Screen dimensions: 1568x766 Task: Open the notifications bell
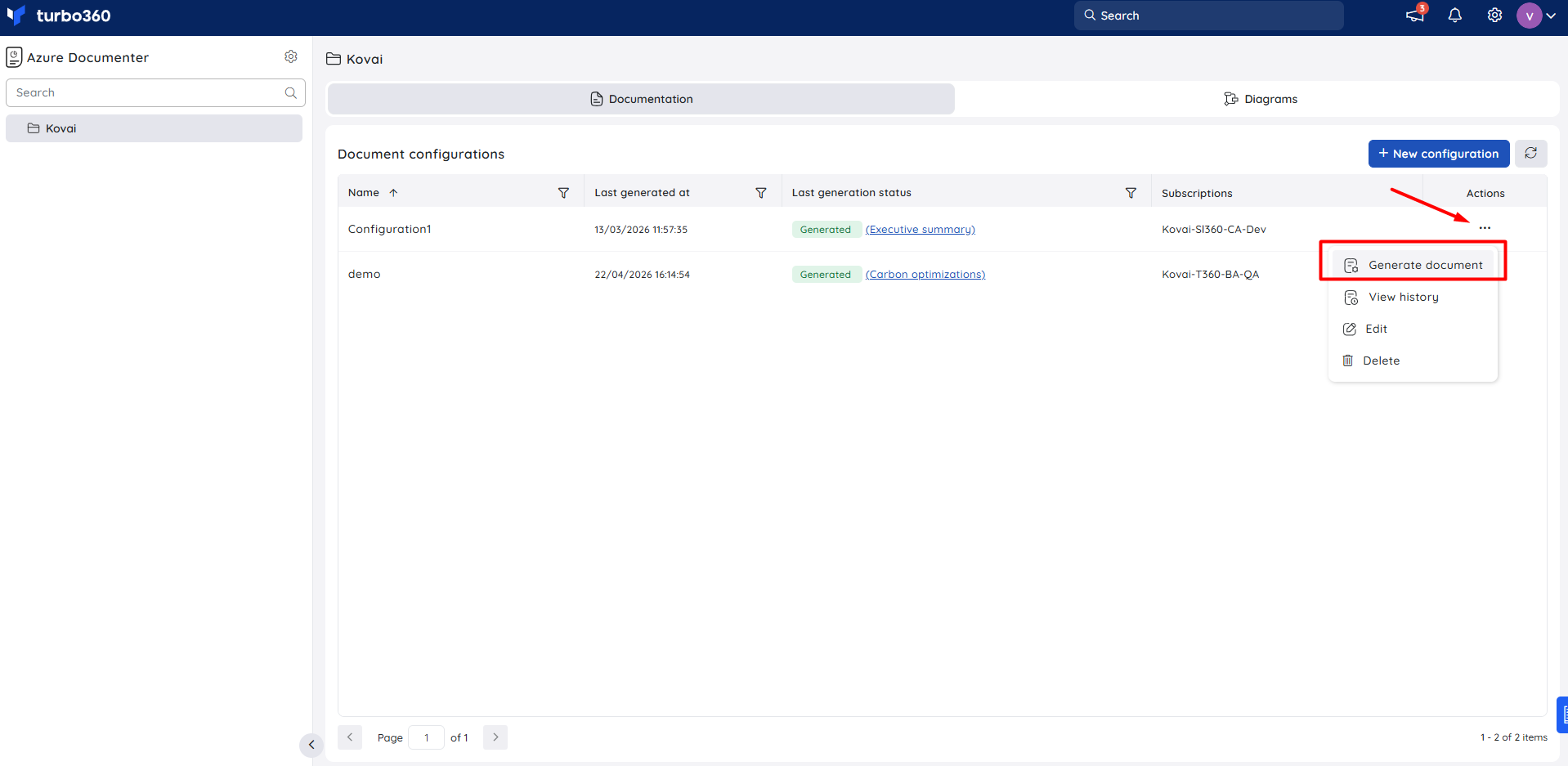(1455, 16)
